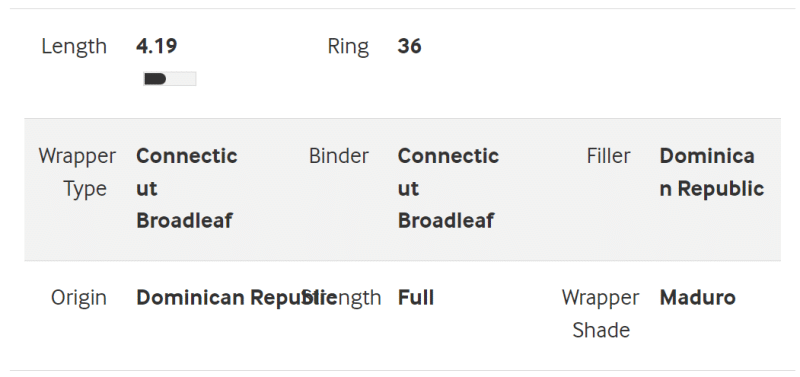Click the Dominican Republic origin value
Screen dimensions: 800x377
tap(237, 298)
